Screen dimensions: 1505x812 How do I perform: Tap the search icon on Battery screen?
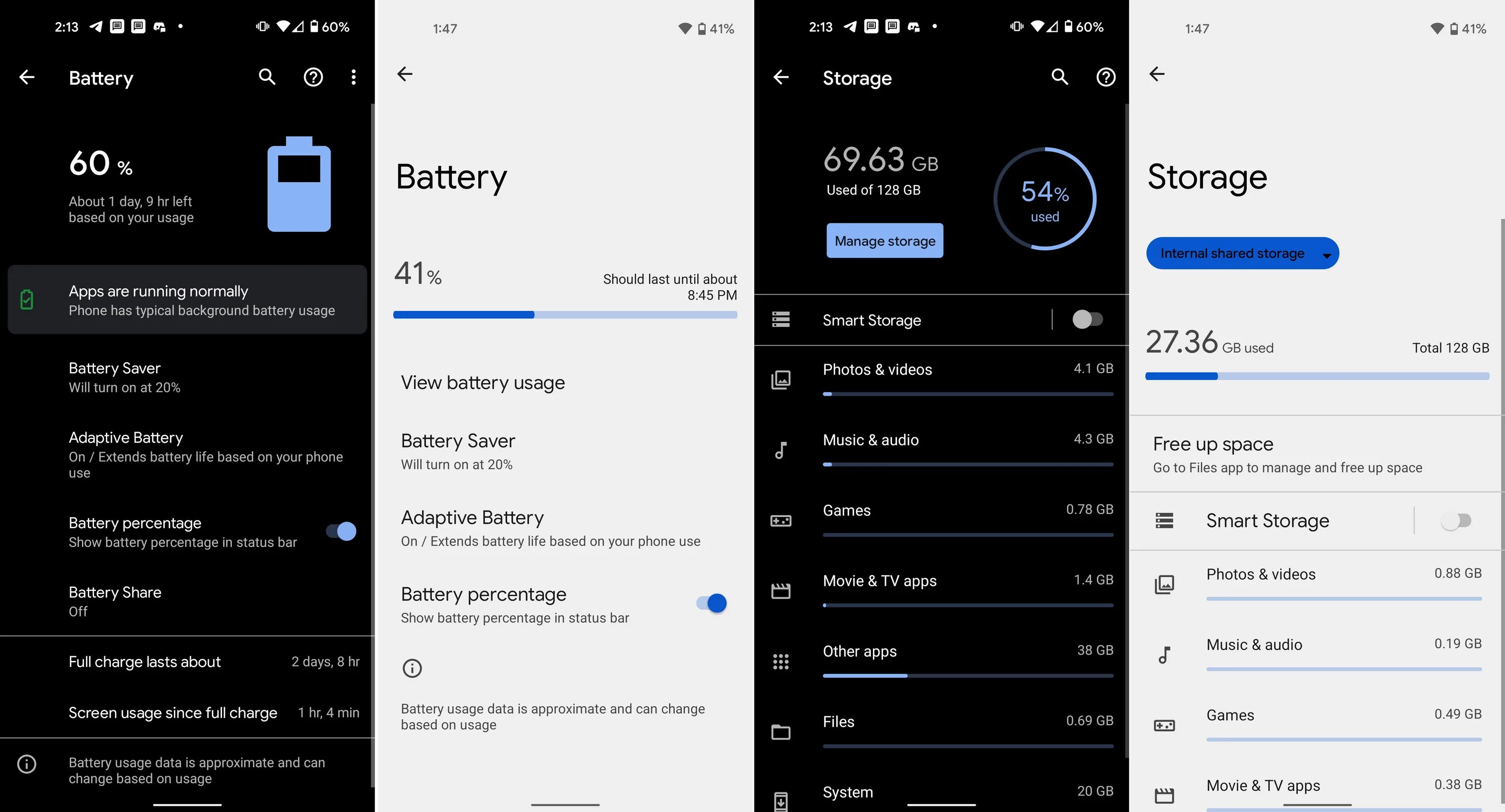[265, 76]
